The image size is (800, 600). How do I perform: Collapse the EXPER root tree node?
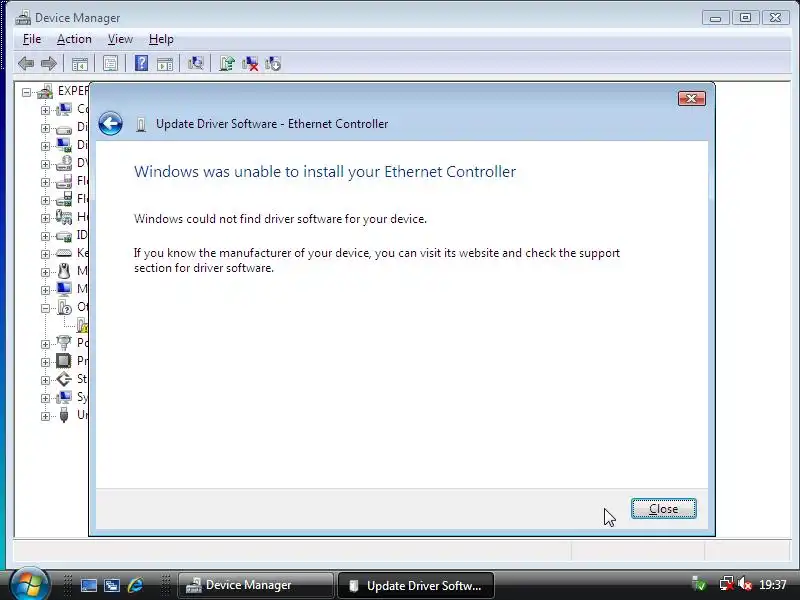pos(27,92)
